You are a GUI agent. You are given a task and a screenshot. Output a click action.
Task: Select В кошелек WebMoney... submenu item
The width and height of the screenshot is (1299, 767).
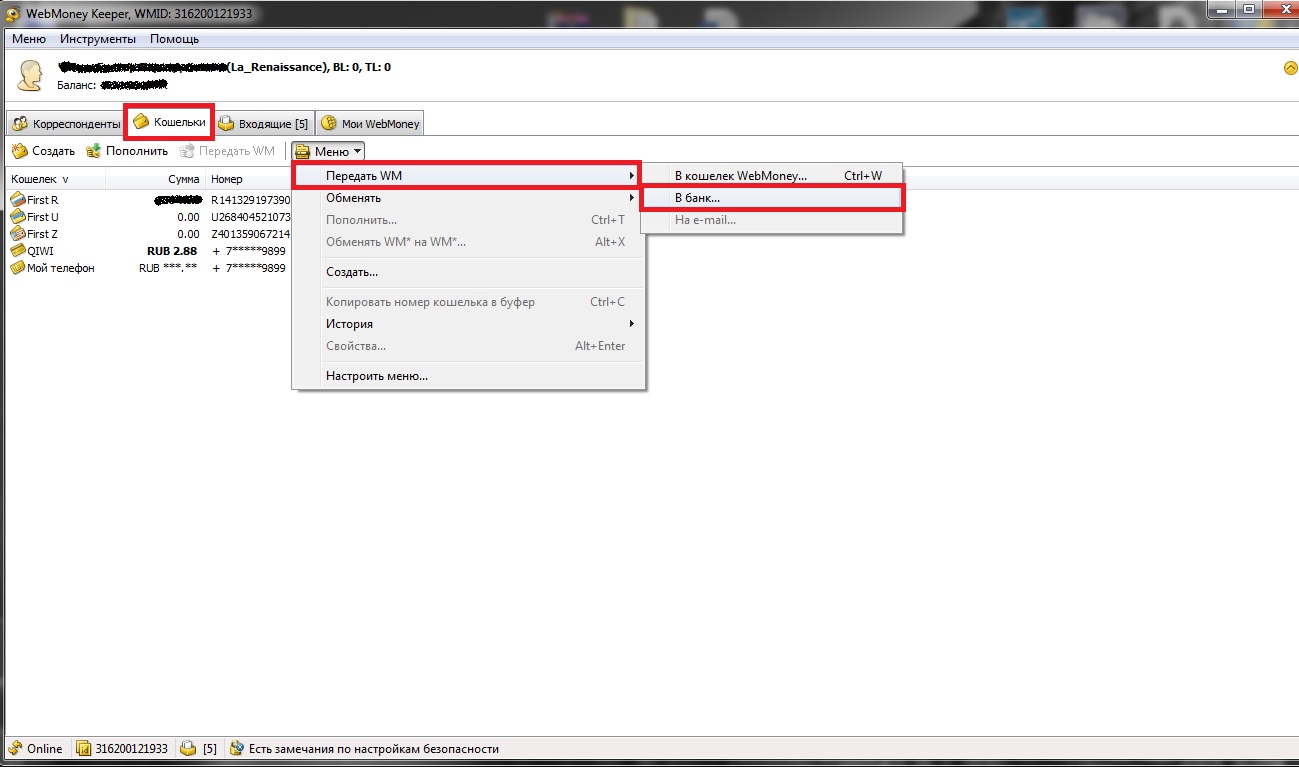tap(772, 176)
